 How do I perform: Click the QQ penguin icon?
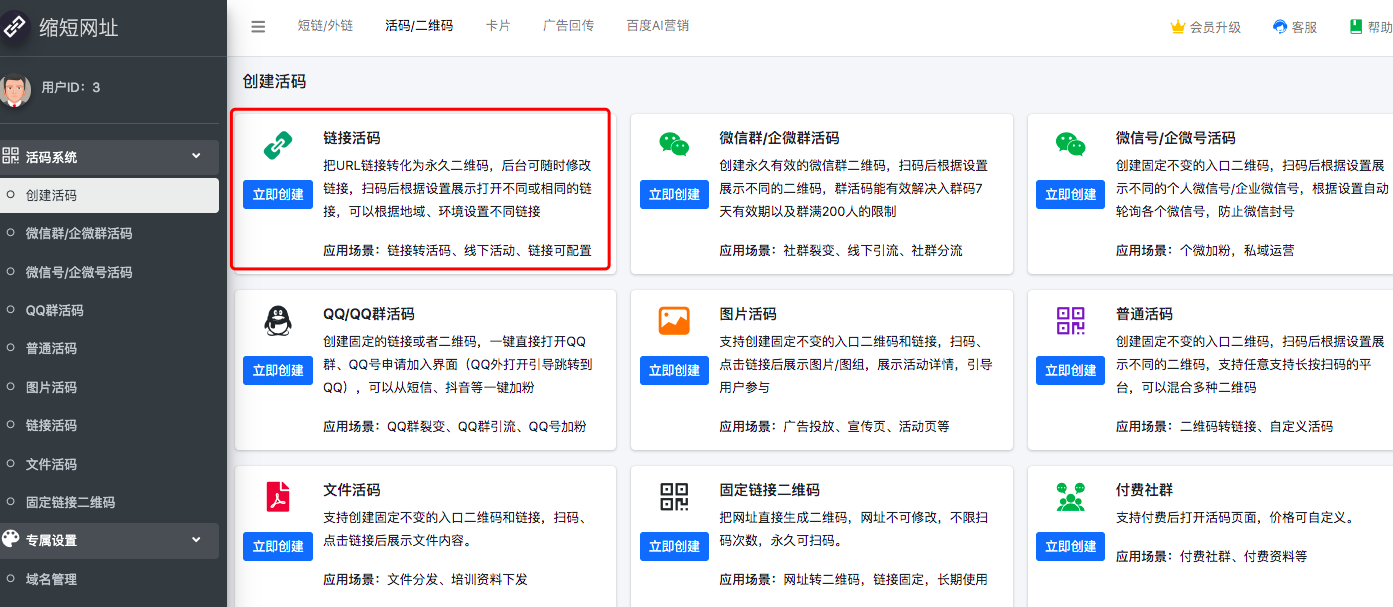click(x=277, y=321)
